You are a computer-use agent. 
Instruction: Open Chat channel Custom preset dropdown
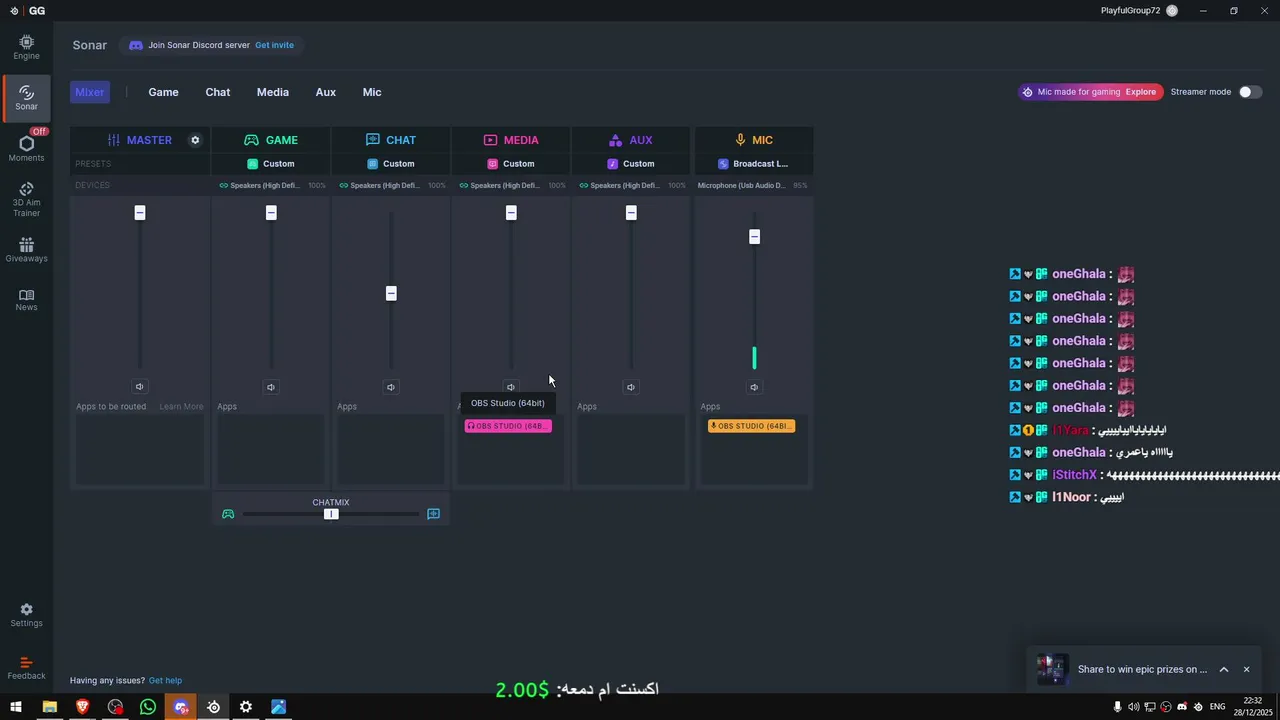click(391, 164)
